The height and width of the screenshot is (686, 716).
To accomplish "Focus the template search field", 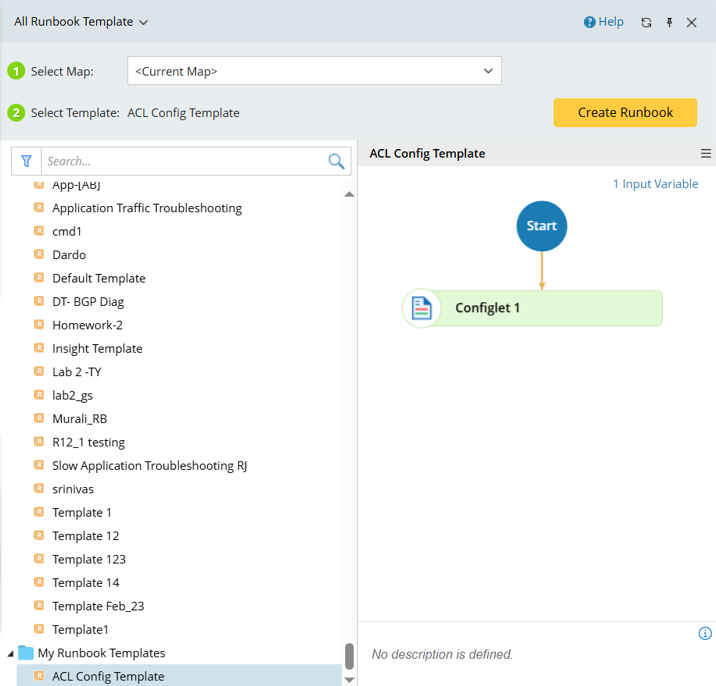I will [185, 161].
